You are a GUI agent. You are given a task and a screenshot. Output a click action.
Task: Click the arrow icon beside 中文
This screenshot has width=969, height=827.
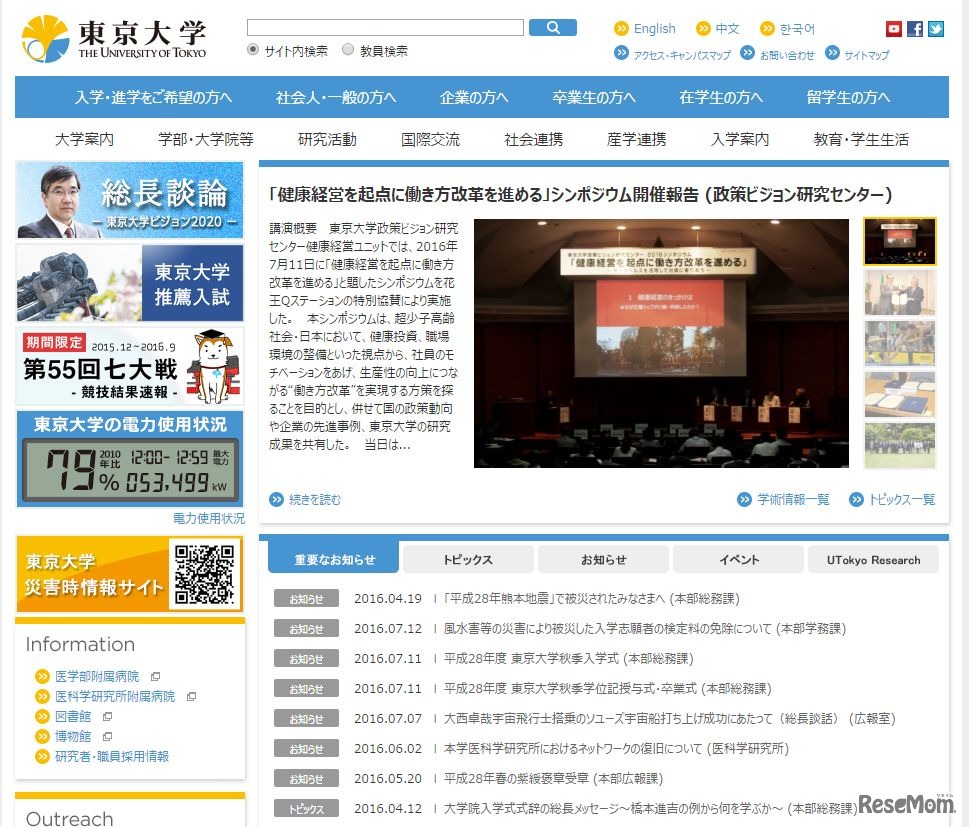[703, 28]
